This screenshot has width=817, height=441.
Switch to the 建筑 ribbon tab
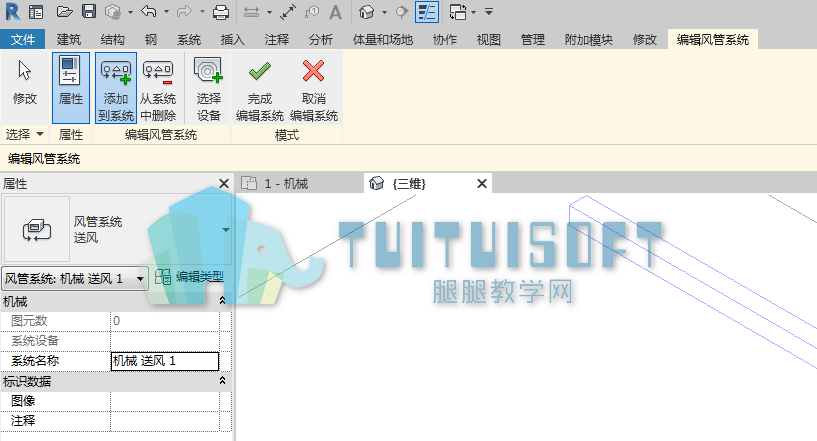(69, 40)
